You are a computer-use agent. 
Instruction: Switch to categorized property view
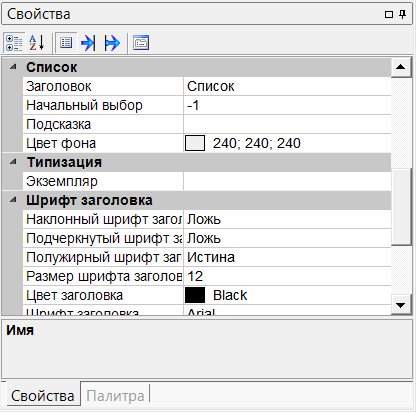click(14, 43)
